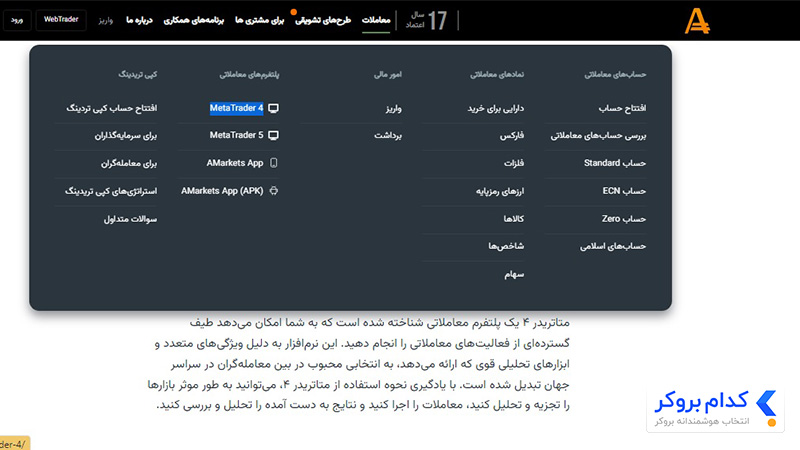Select حساب‌های اسلامی link
The height and width of the screenshot is (450, 800).
coord(613,246)
